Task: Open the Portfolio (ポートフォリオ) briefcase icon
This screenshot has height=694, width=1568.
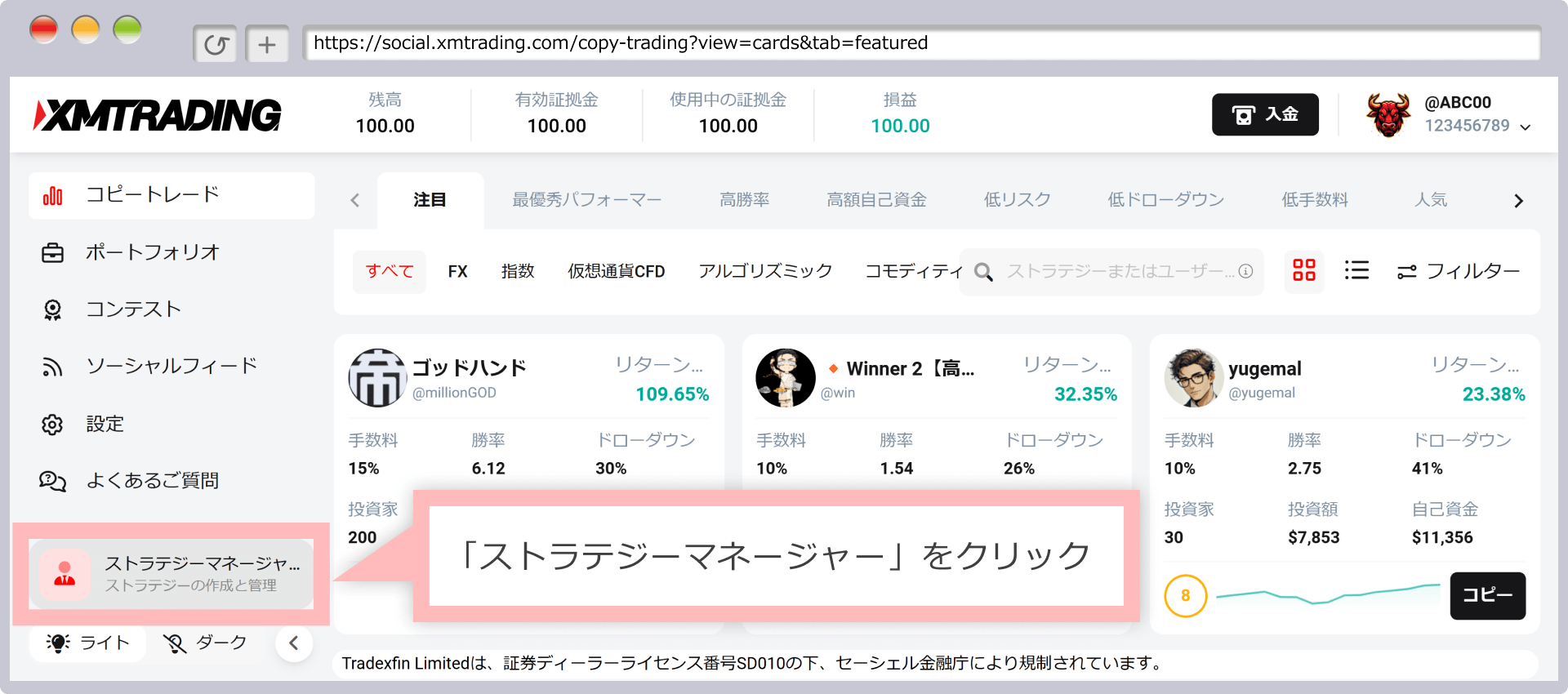Action: [52, 253]
